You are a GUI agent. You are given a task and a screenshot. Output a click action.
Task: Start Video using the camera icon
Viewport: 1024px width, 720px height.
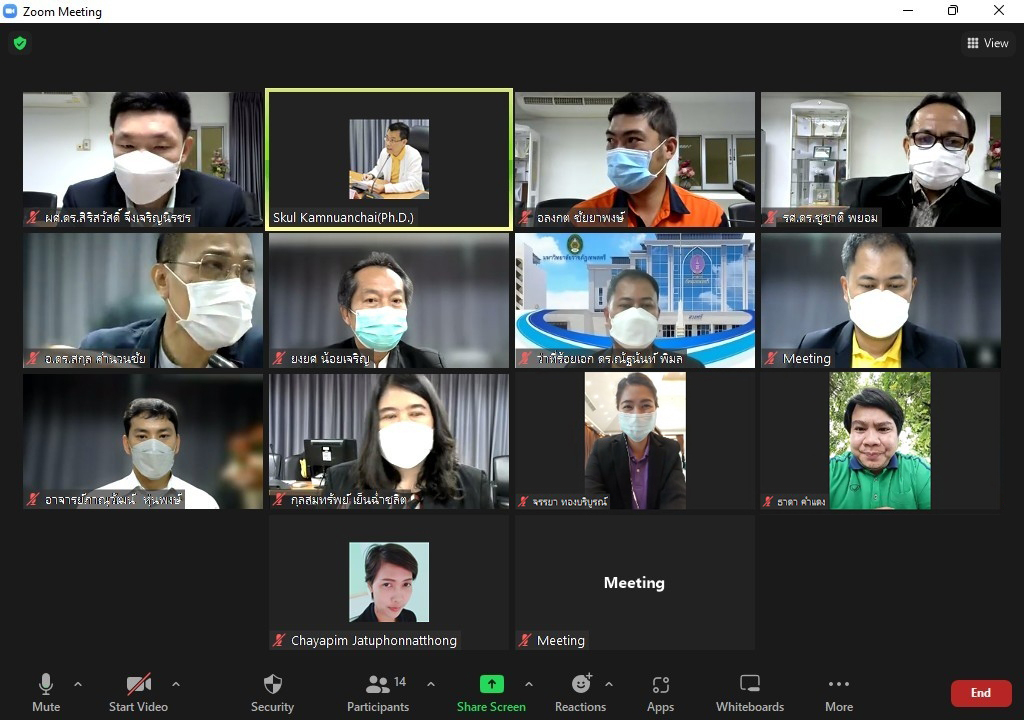138,683
